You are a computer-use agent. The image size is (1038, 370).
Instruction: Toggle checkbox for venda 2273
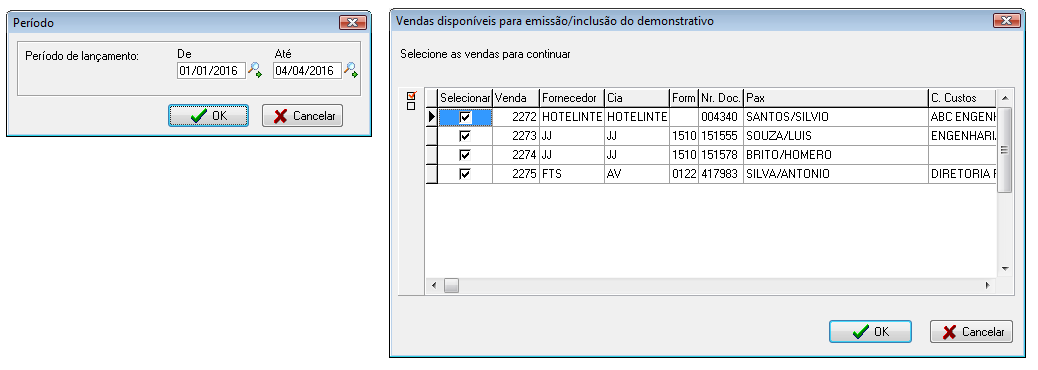click(465, 136)
